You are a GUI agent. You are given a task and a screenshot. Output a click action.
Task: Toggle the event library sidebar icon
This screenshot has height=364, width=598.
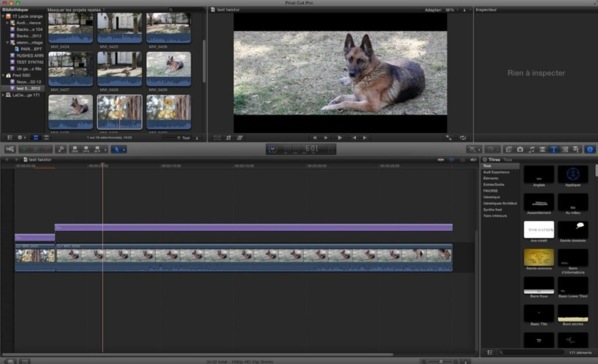click(x=10, y=137)
